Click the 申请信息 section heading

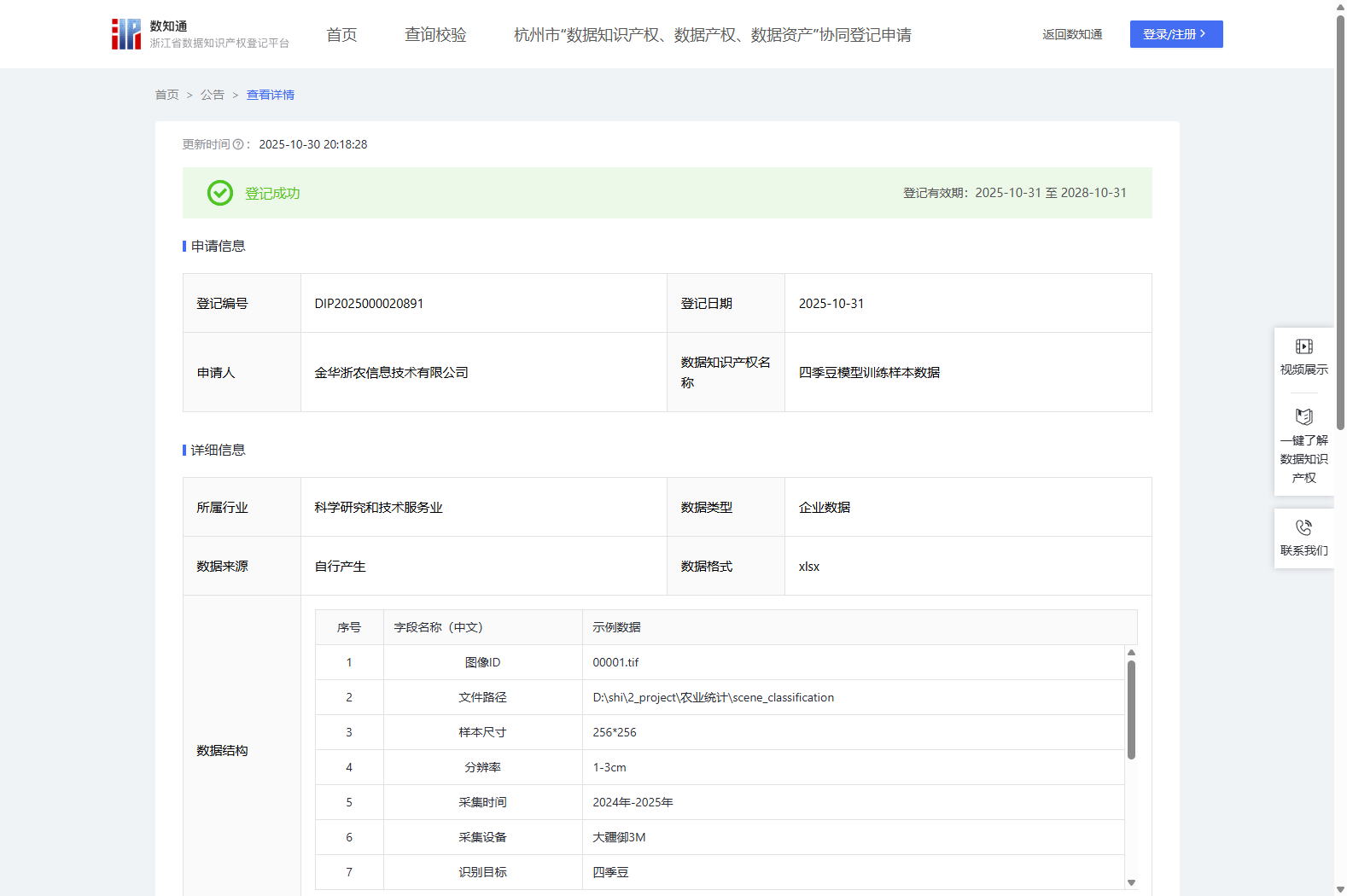click(x=218, y=246)
